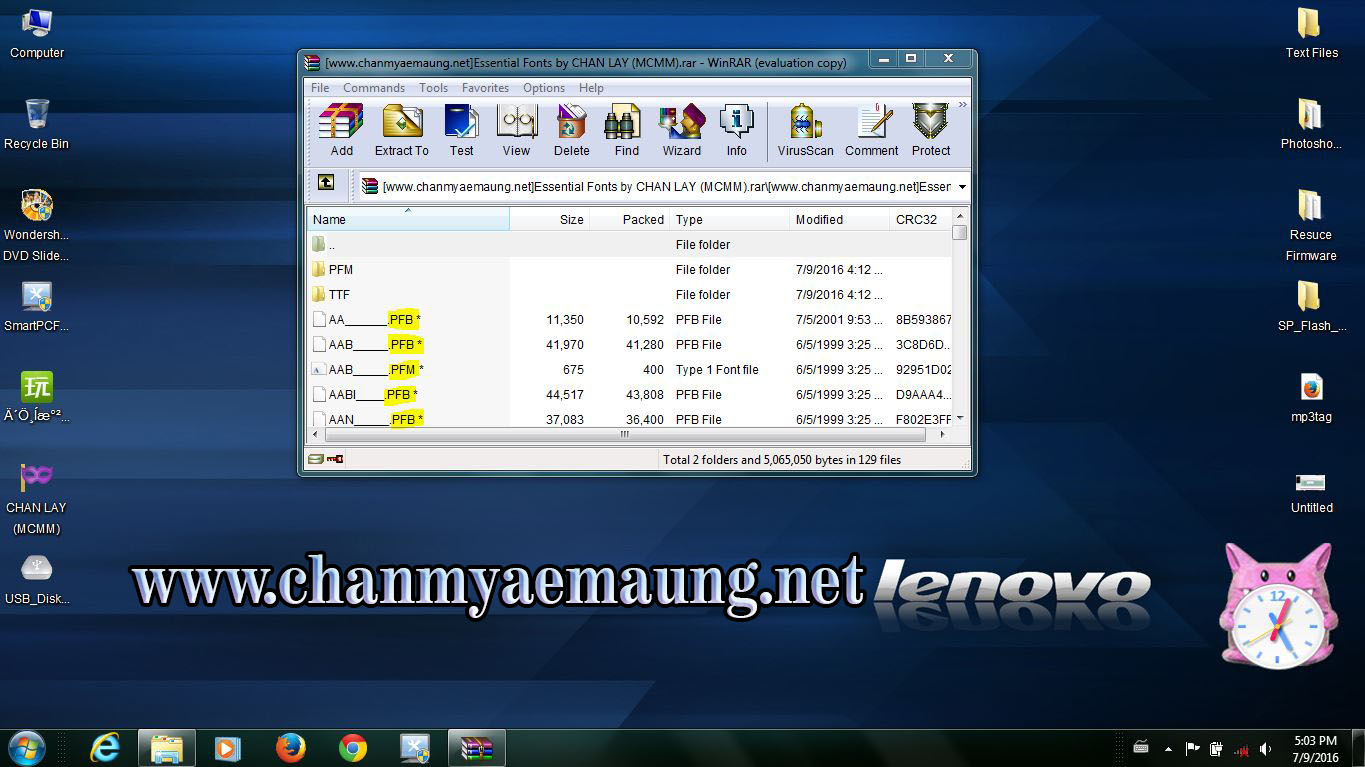Click the Protect archive icon
This screenshot has height=767, width=1365.
[930, 130]
